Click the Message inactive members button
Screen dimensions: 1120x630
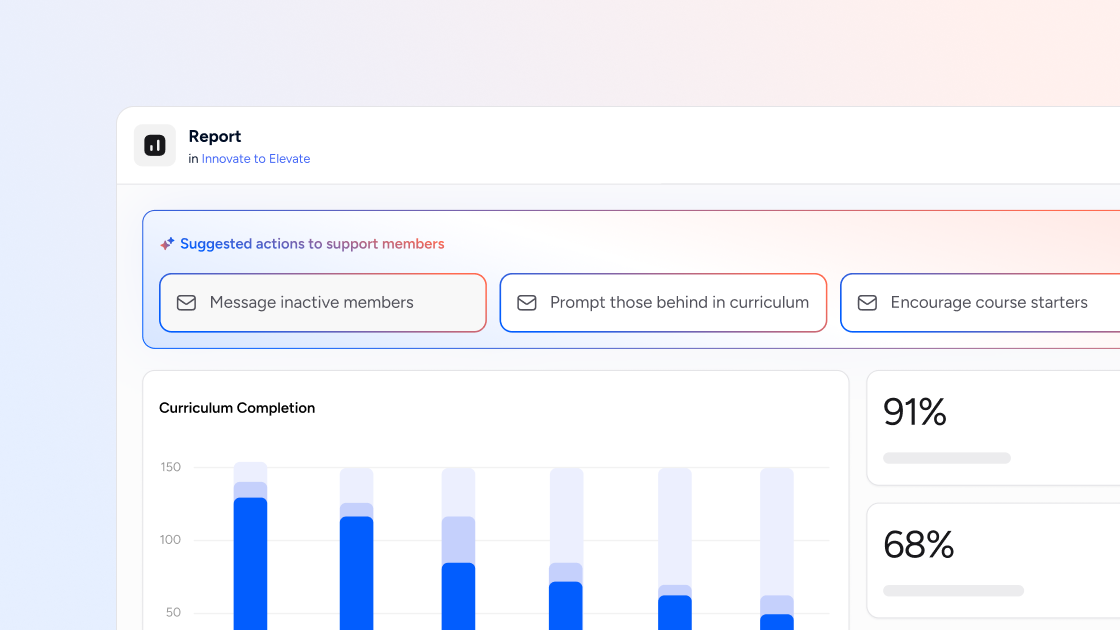(323, 303)
